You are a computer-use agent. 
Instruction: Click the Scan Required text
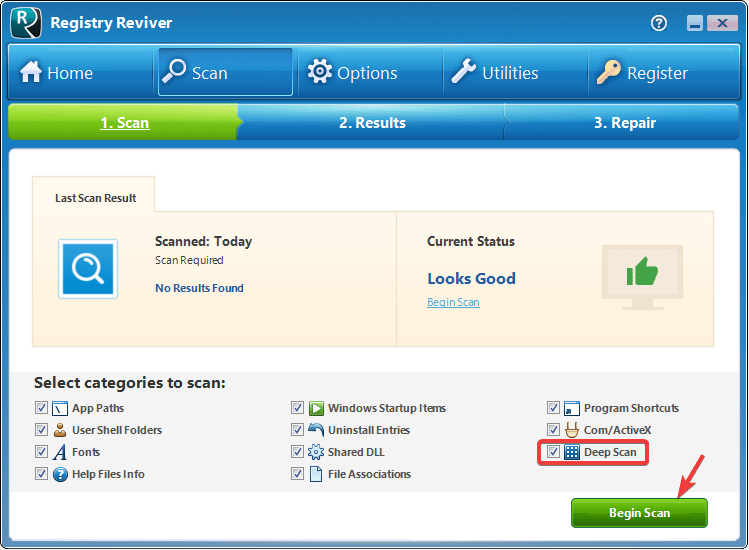click(x=189, y=260)
